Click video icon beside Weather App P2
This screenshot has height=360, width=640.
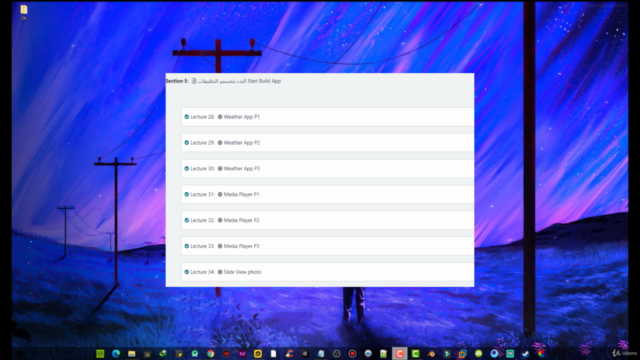[220, 142]
